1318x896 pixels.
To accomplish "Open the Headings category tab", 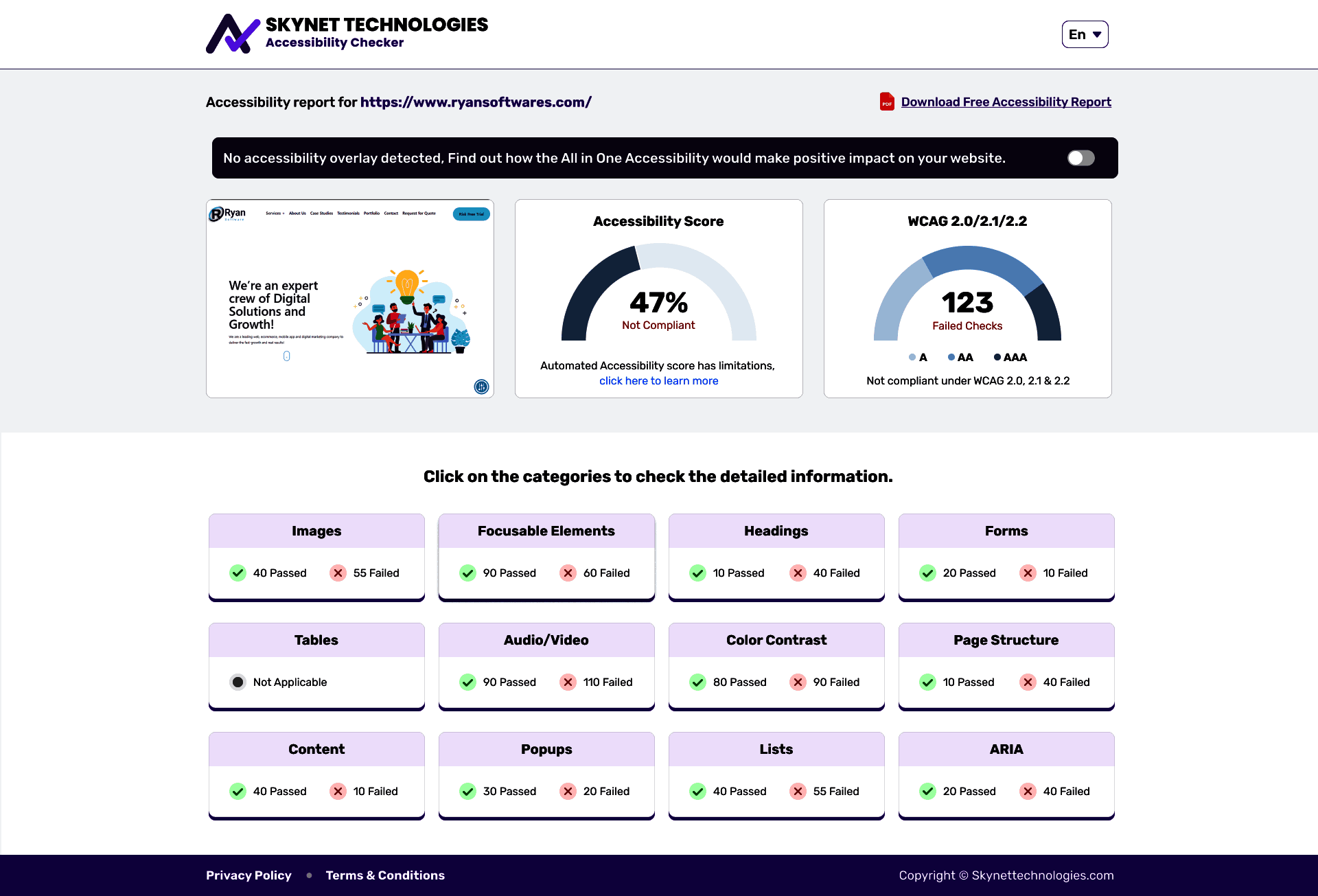I will (776, 531).
